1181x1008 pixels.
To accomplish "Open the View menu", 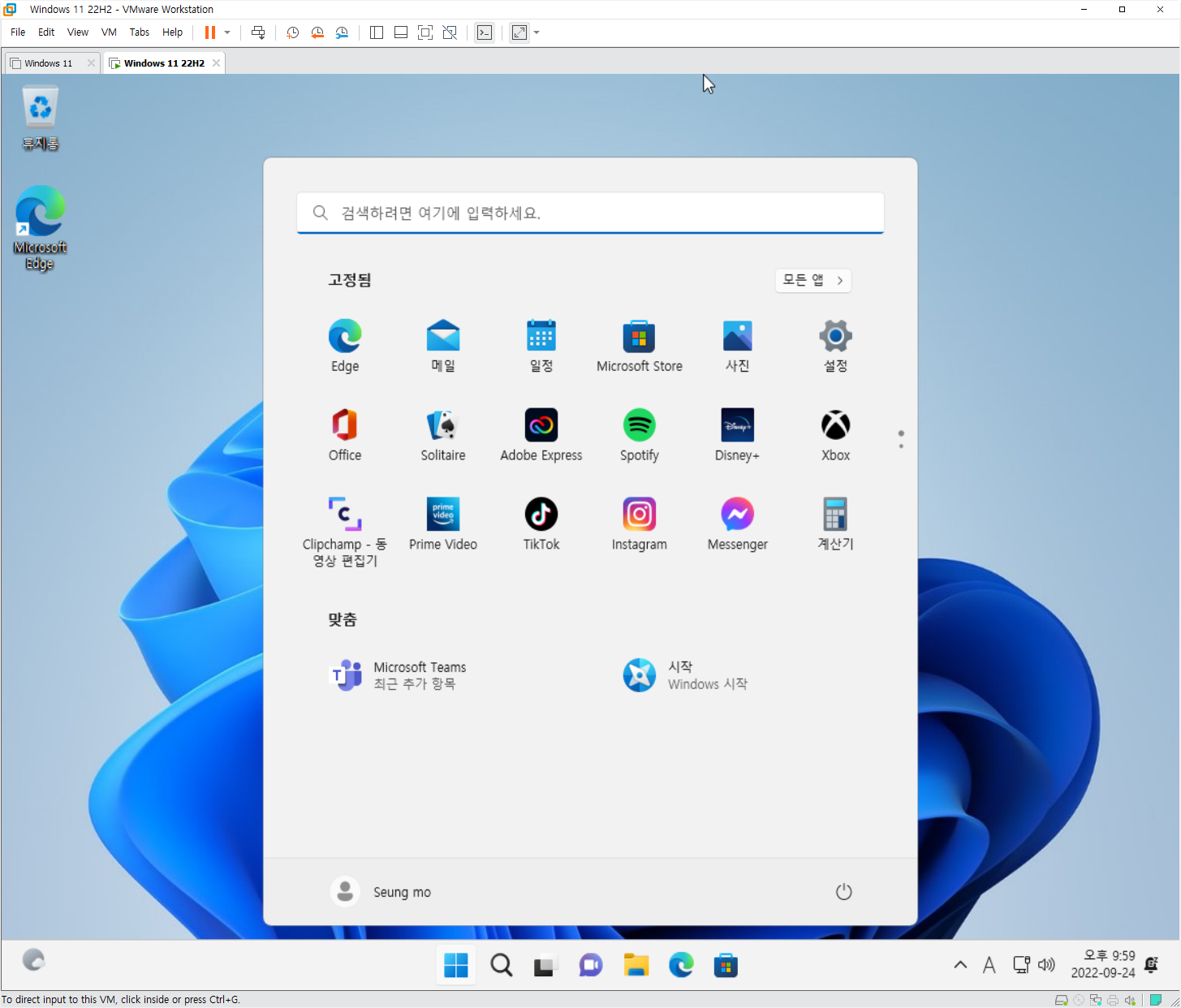I will (78, 32).
